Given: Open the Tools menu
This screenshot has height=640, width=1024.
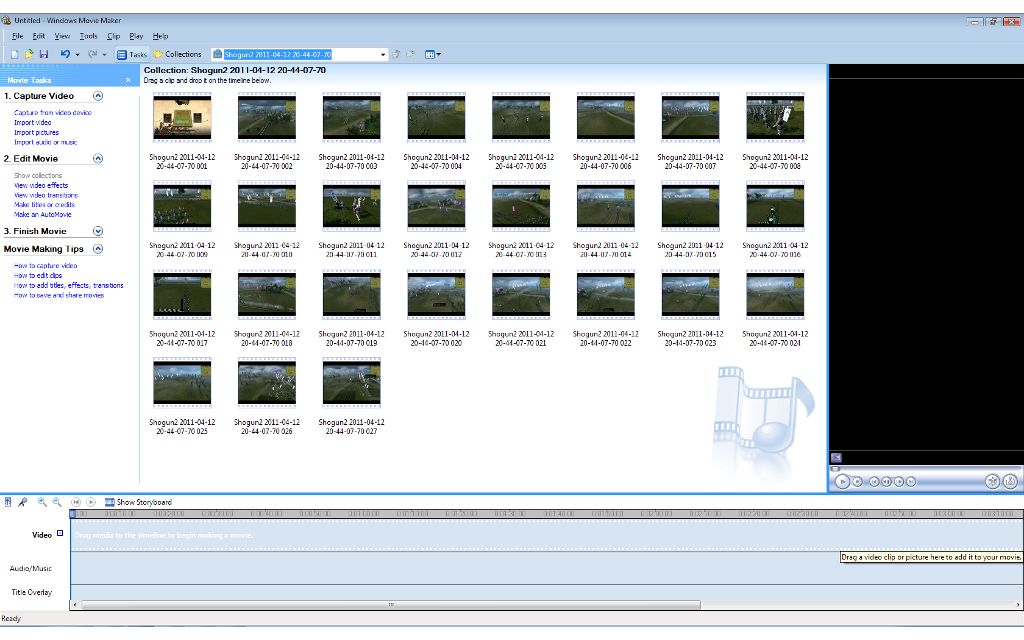Looking at the screenshot, I should 88,37.
